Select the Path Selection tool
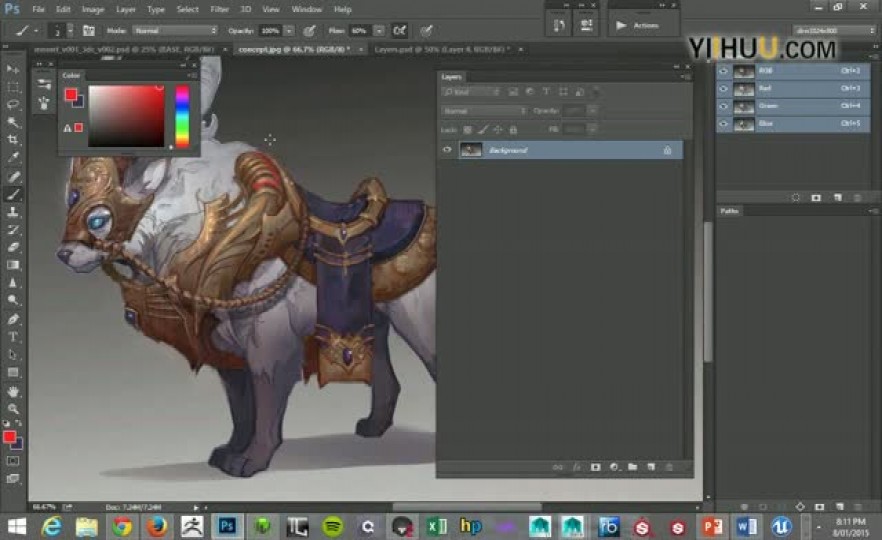Image resolution: width=882 pixels, height=540 pixels. pyautogui.click(x=12, y=355)
